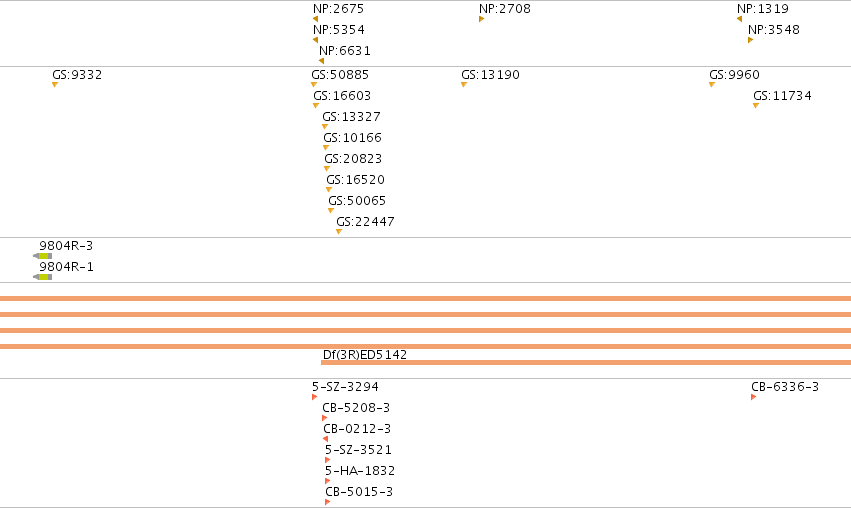Click the triangle marker under GS:11734
This screenshot has width=851, height=508.
pos(756,106)
